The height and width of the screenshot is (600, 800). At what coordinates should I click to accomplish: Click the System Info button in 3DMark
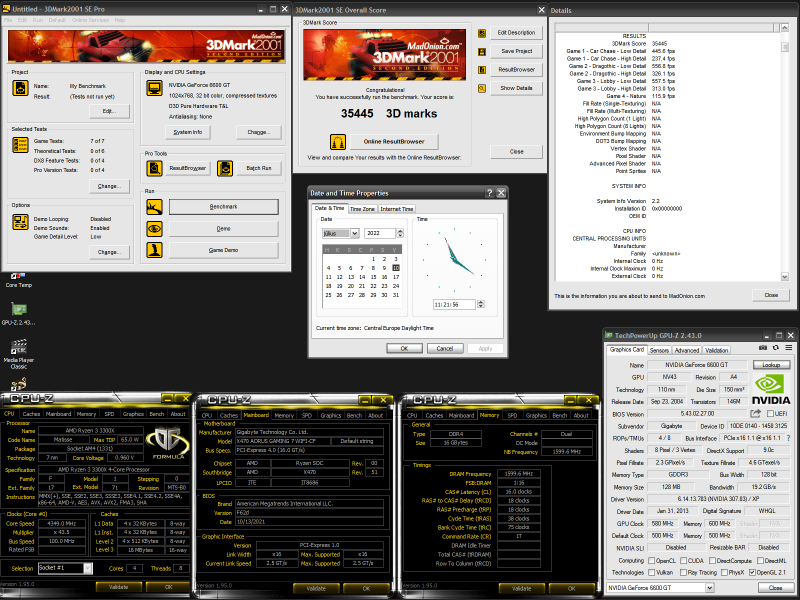point(188,132)
